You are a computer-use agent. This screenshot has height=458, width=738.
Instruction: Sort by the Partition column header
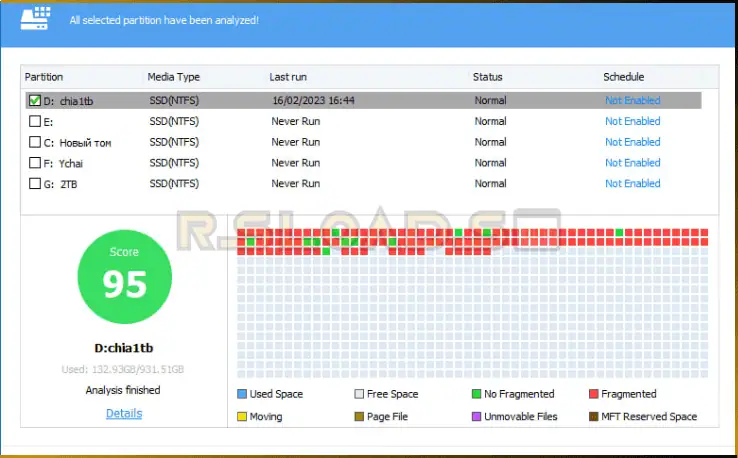[44, 77]
